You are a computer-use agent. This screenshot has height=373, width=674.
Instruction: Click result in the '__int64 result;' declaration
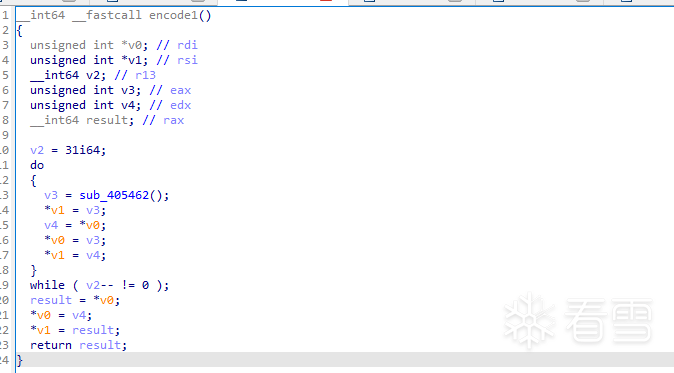pos(107,120)
